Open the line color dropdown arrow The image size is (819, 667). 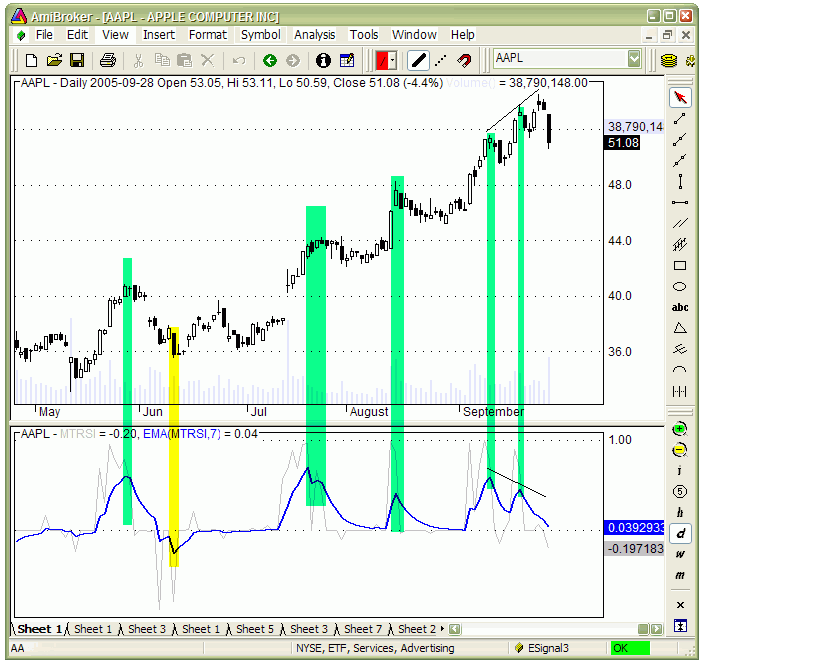click(393, 61)
